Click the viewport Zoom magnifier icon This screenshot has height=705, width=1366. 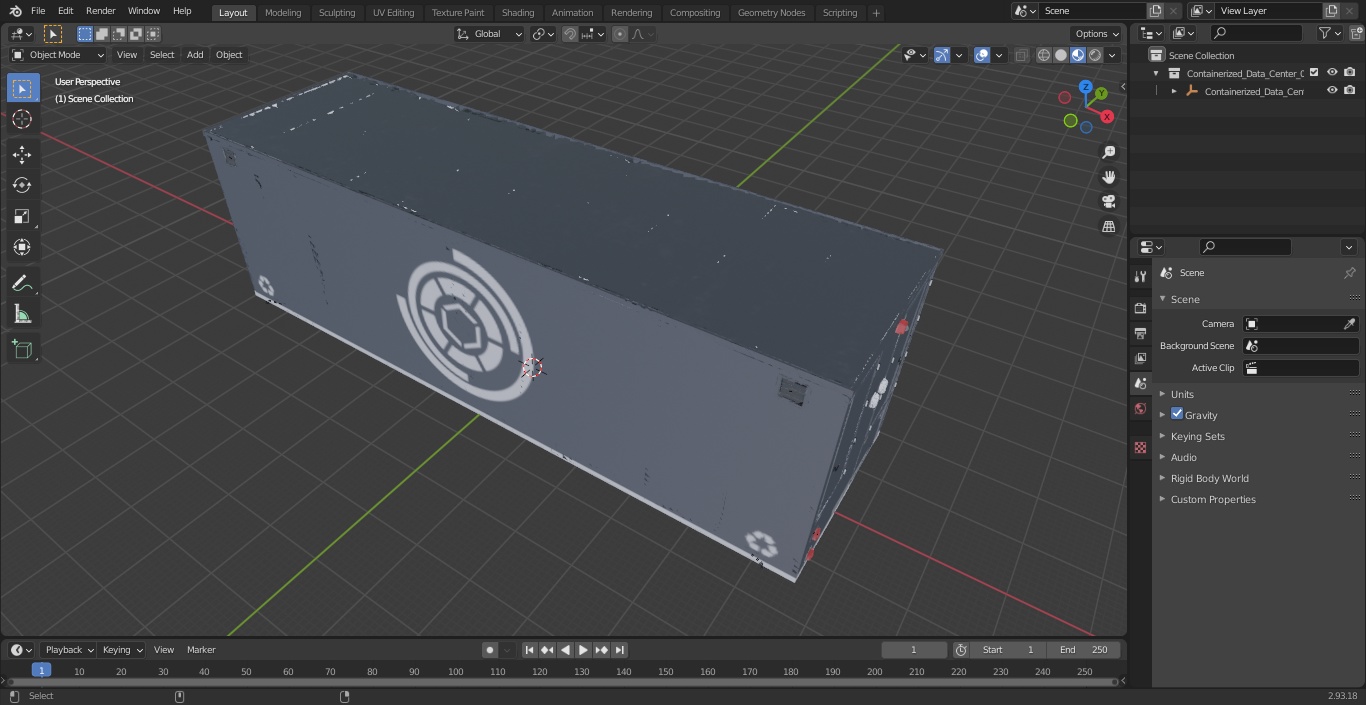point(1108,152)
